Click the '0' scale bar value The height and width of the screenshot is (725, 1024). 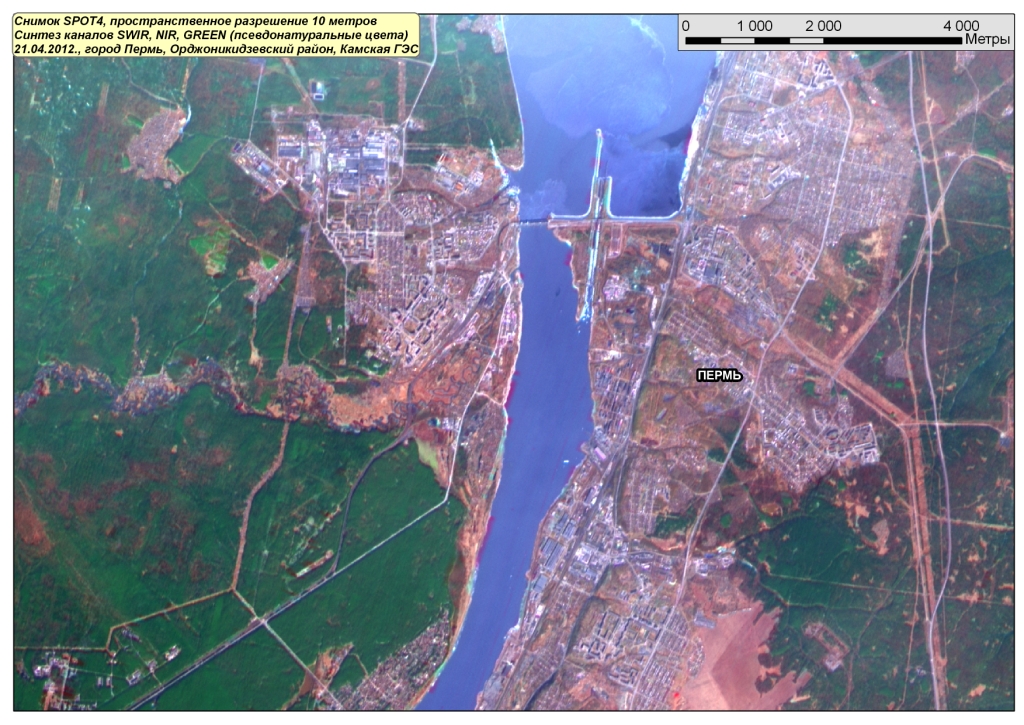point(686,26)
